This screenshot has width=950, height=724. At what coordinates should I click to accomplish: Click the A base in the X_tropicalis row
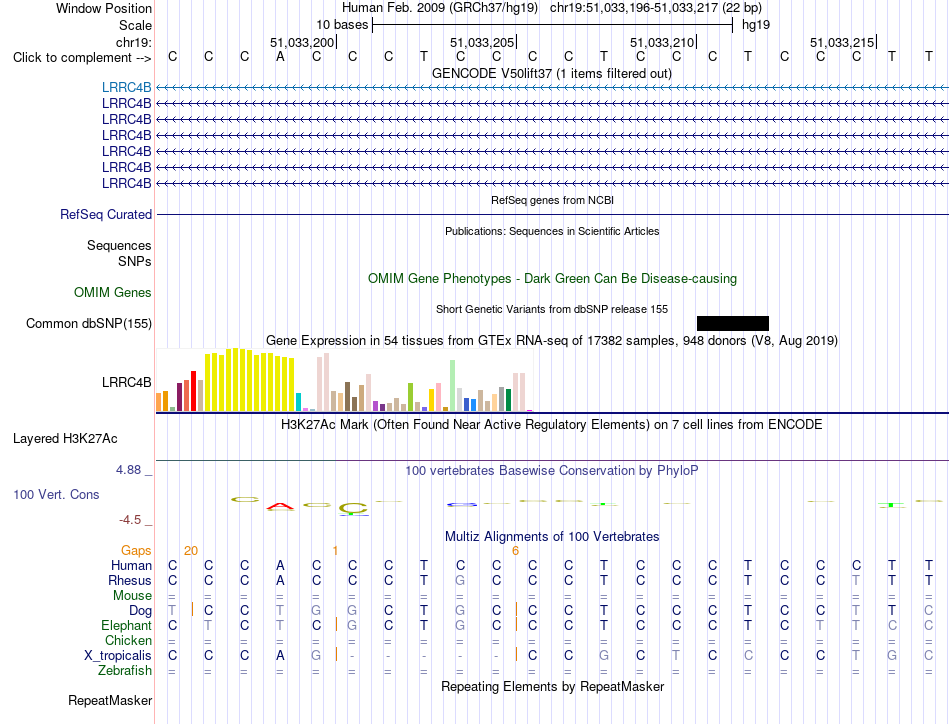(x=280, y=656)
